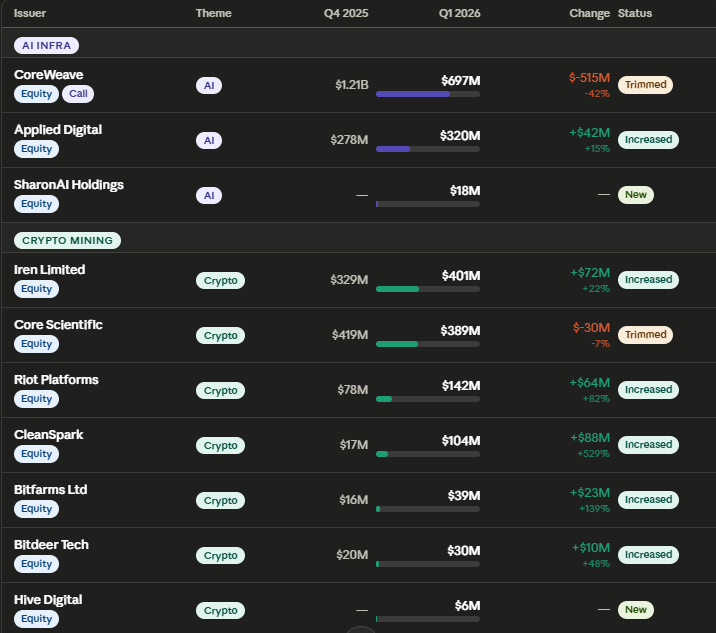Click Riot Platforms' +$64M change value
Image resolution: width=716 pixels, height=633 pixels.
[590, 383]
